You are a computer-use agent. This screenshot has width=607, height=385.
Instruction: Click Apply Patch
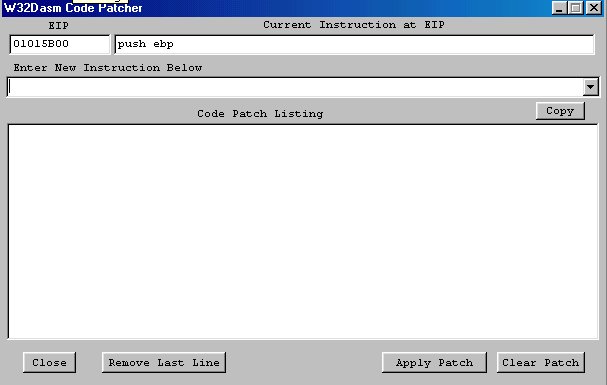(434, 363)
